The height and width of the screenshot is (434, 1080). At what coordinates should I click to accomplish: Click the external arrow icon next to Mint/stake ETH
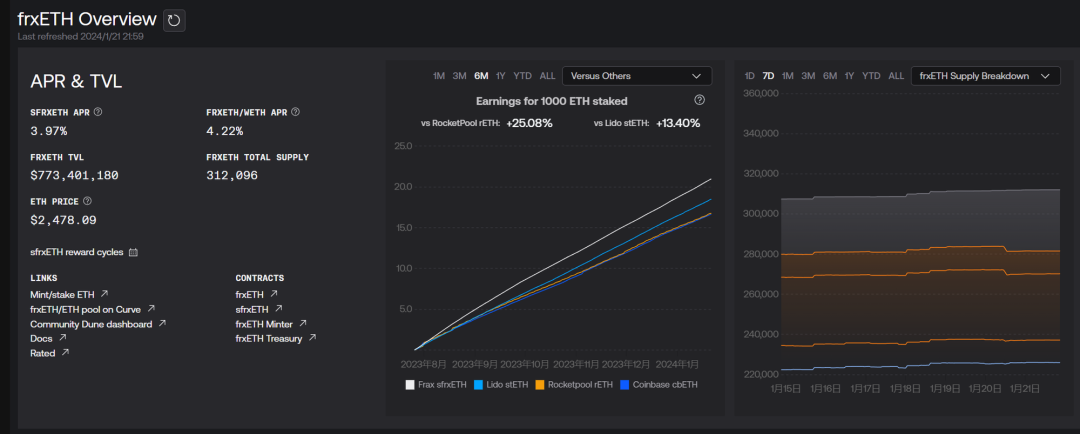pos(104,293)
